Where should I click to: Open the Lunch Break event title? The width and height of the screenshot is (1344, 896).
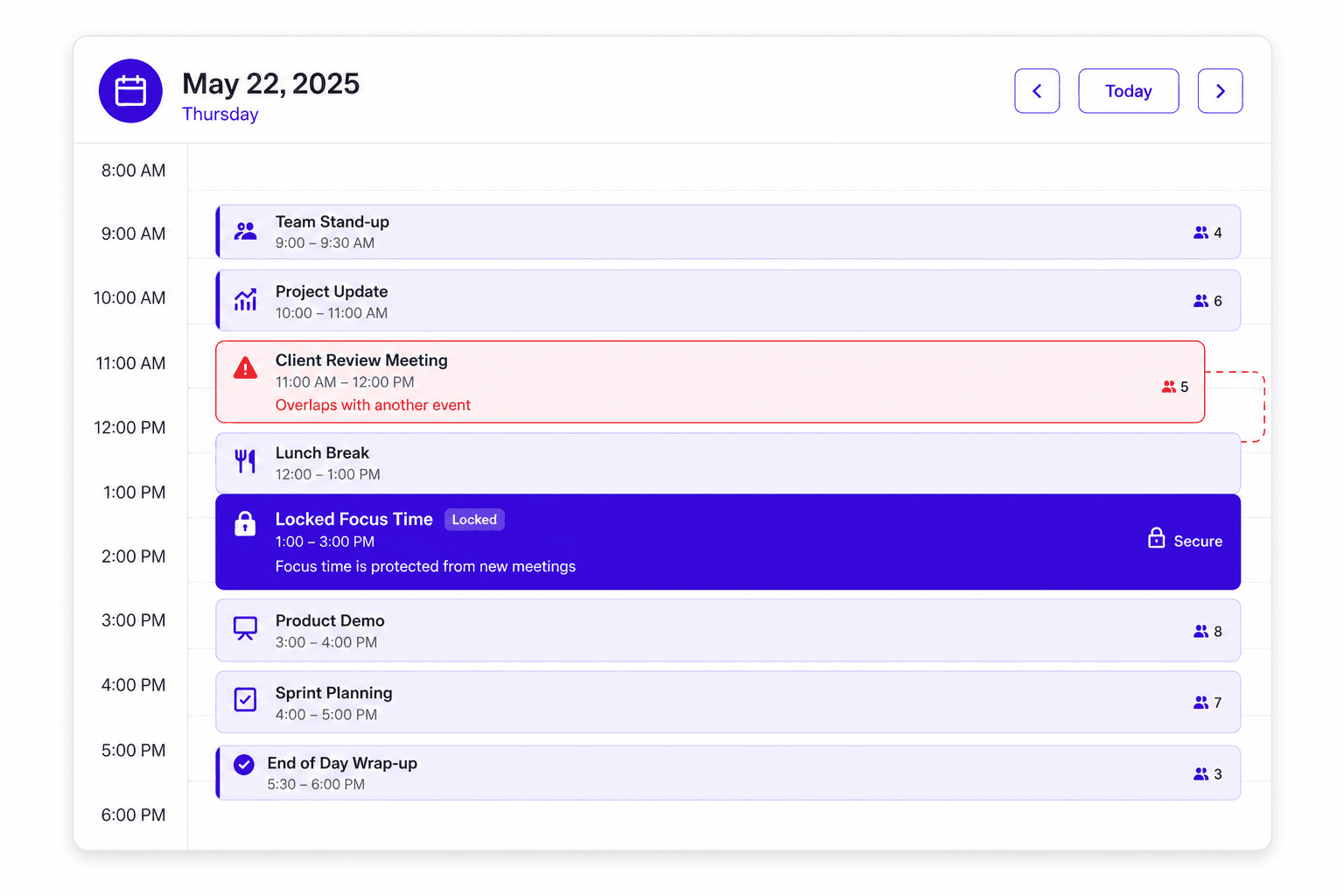click(x=322, y=453)
